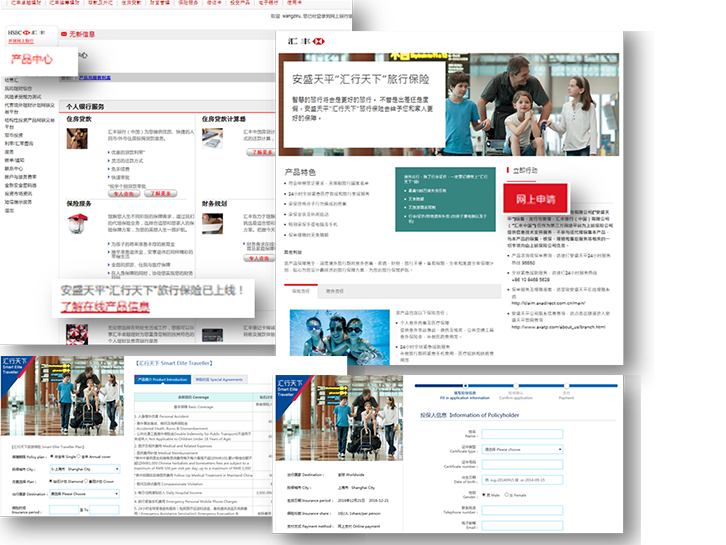Screen dimensions: 726x545
Task: Click the Confirm application step marker
Action: tap(516, 385)
